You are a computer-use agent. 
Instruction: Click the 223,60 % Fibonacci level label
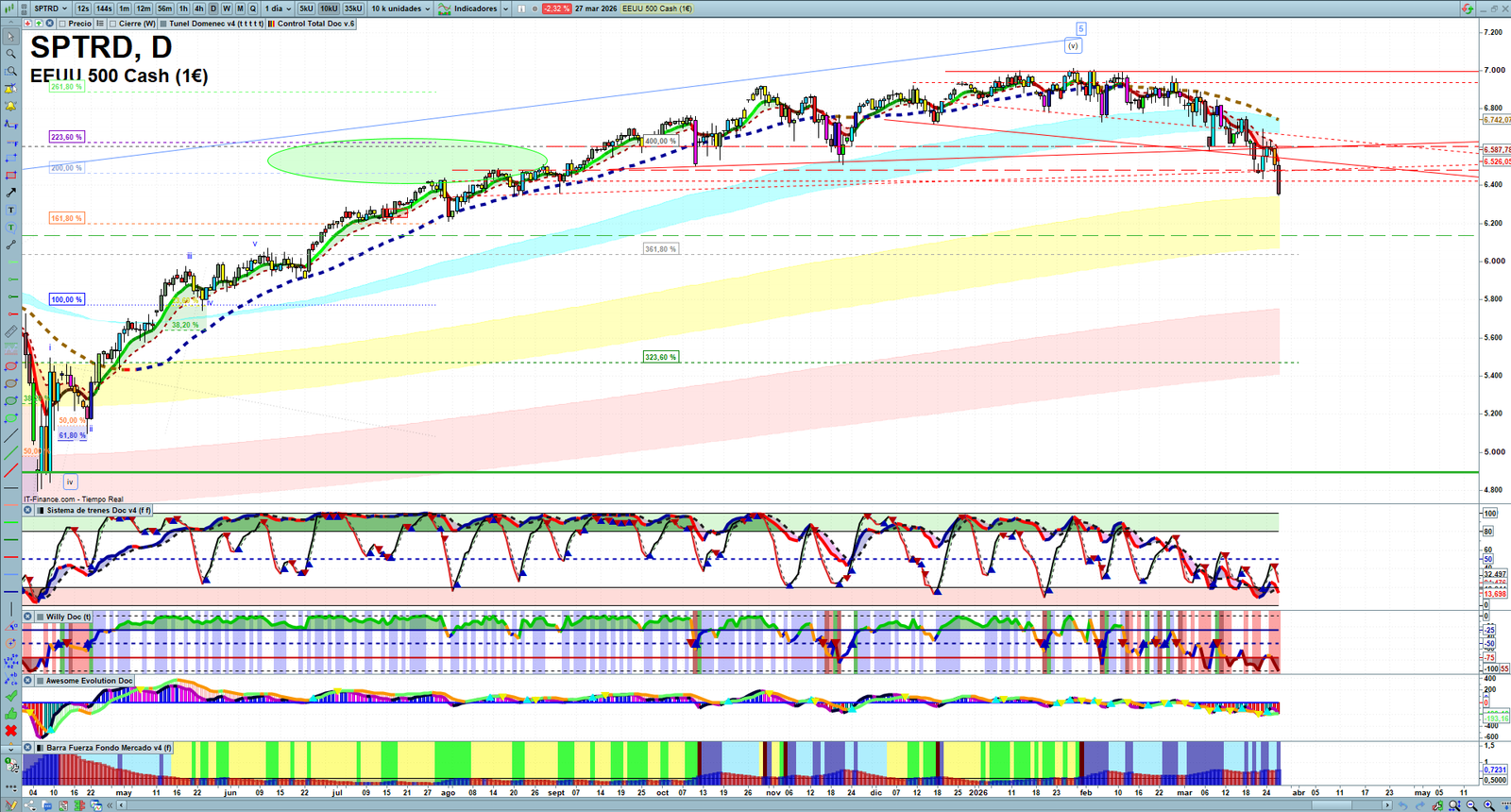click(66, 137)
